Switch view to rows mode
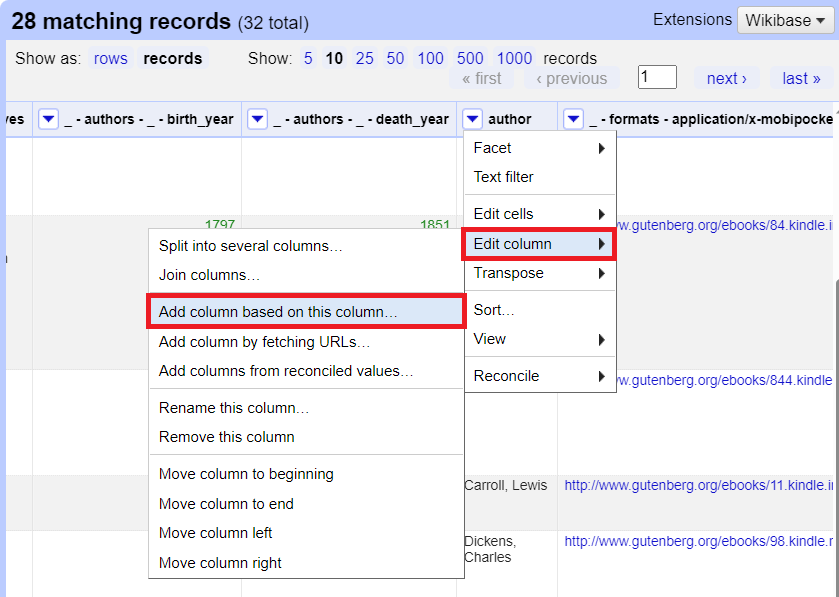This screenshot has height=597, width=839. pyautogui.click(x=110, y=59)
